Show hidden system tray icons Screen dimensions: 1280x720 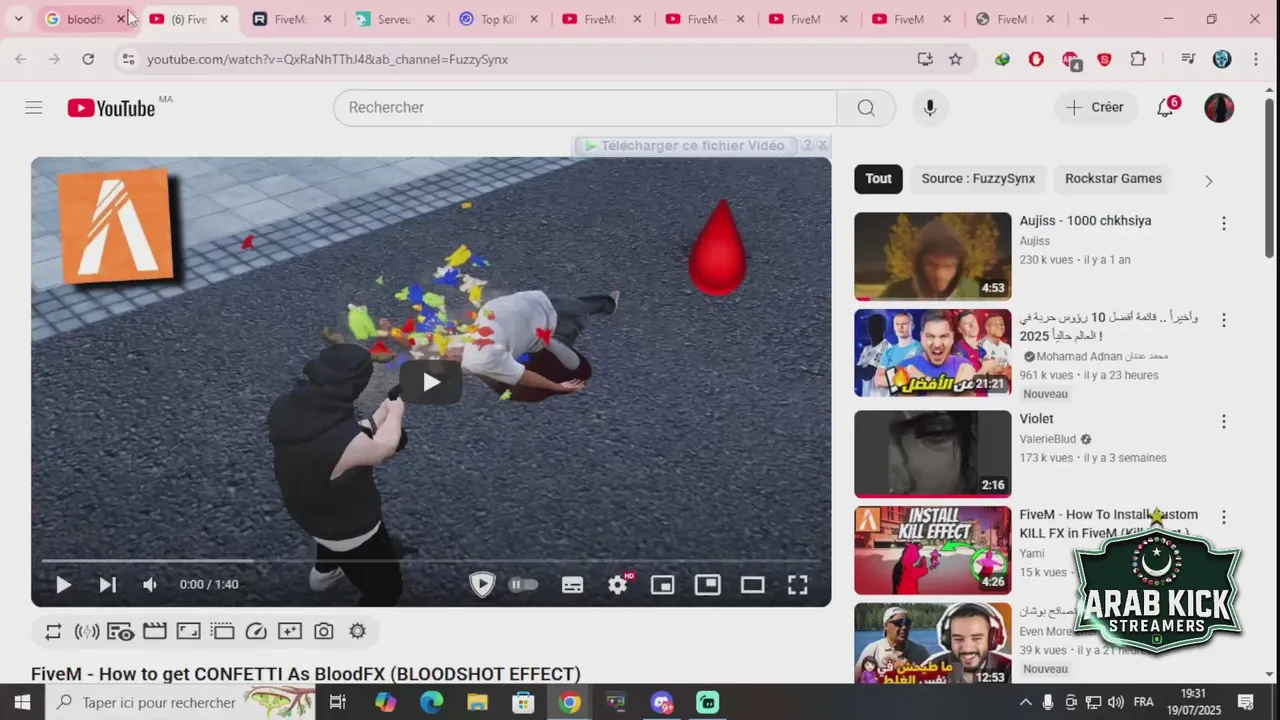[1025, 702]
